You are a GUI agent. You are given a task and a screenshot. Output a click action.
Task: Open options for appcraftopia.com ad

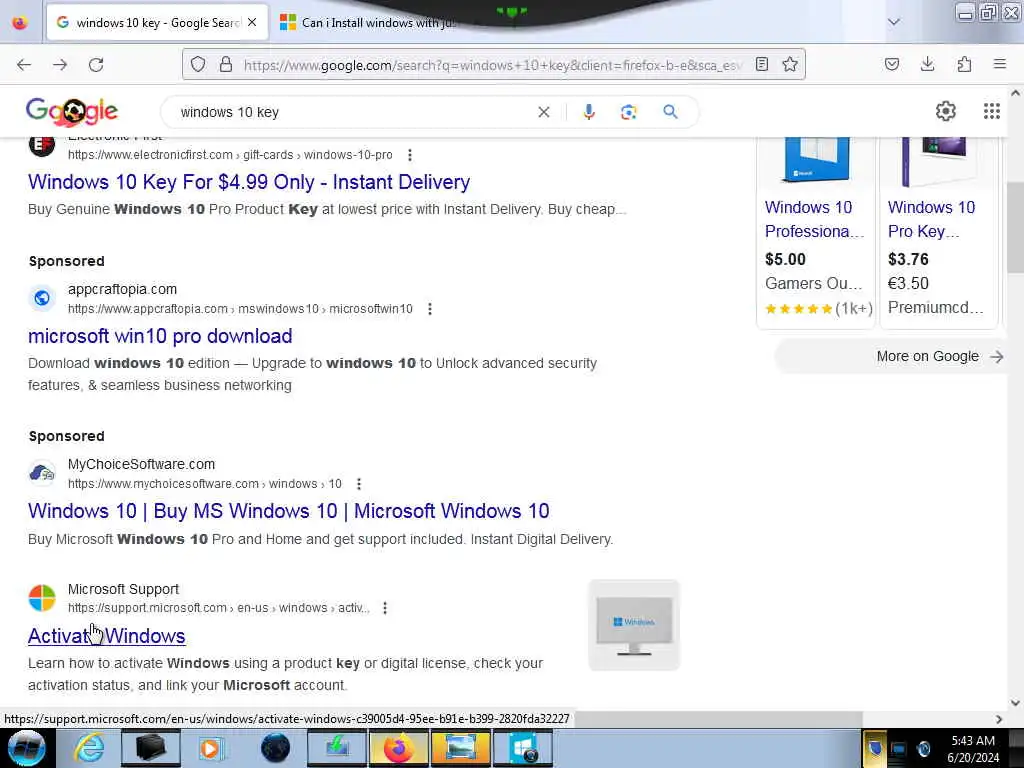[x=430, y=309]
